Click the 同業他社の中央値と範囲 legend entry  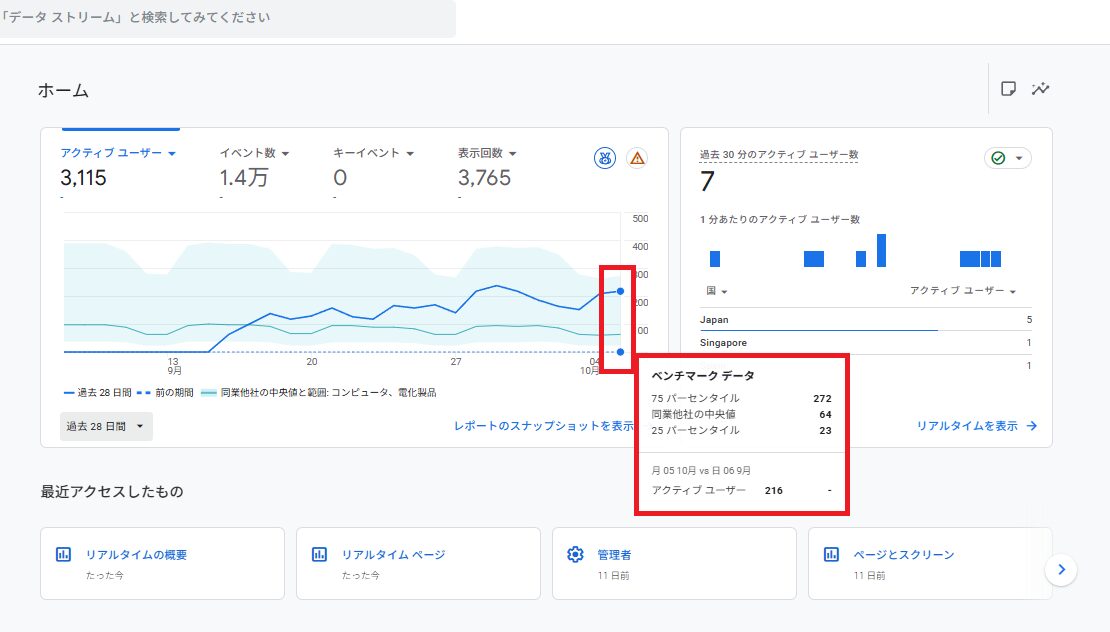(319, 392)
